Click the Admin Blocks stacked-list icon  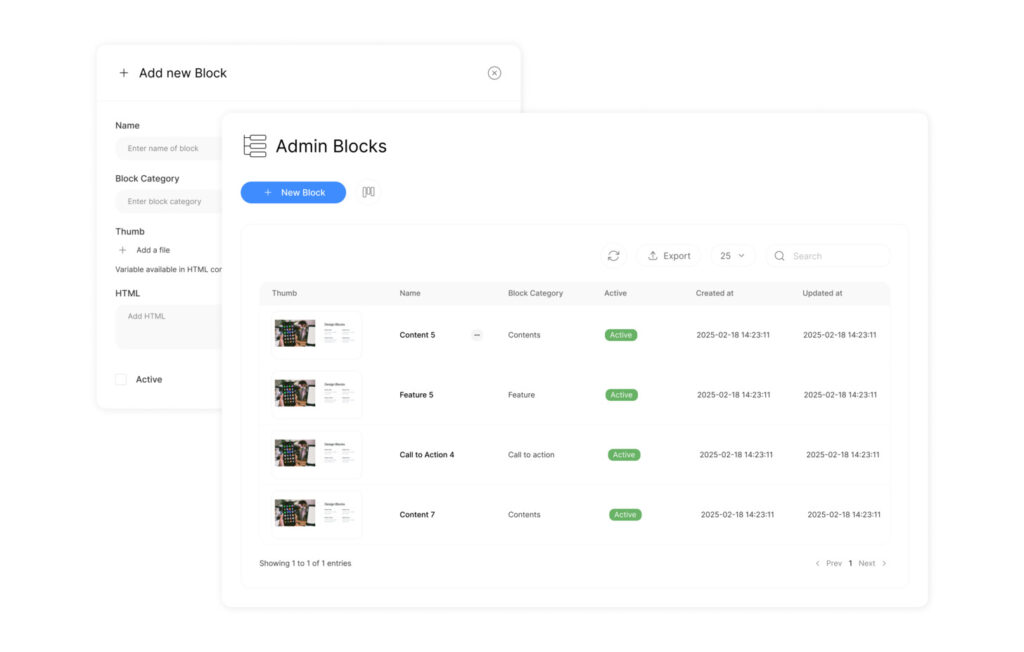point(255,146)
